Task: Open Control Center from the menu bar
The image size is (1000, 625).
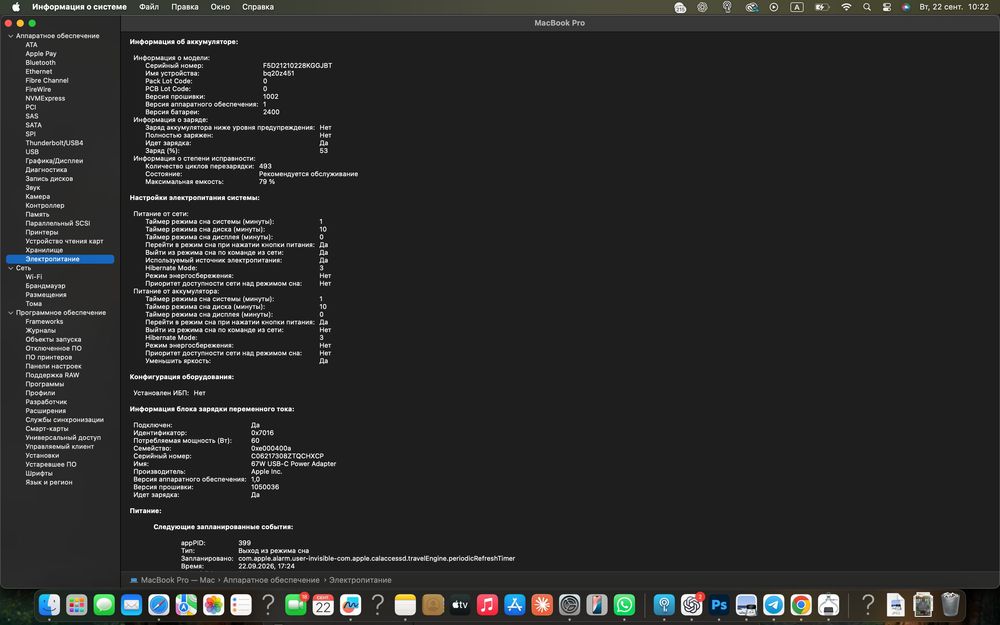Action: pos(886,7)
